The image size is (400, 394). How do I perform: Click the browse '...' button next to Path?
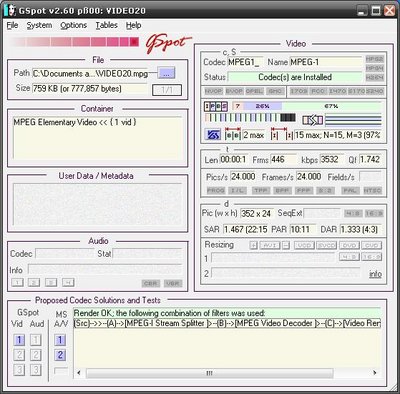166,73
